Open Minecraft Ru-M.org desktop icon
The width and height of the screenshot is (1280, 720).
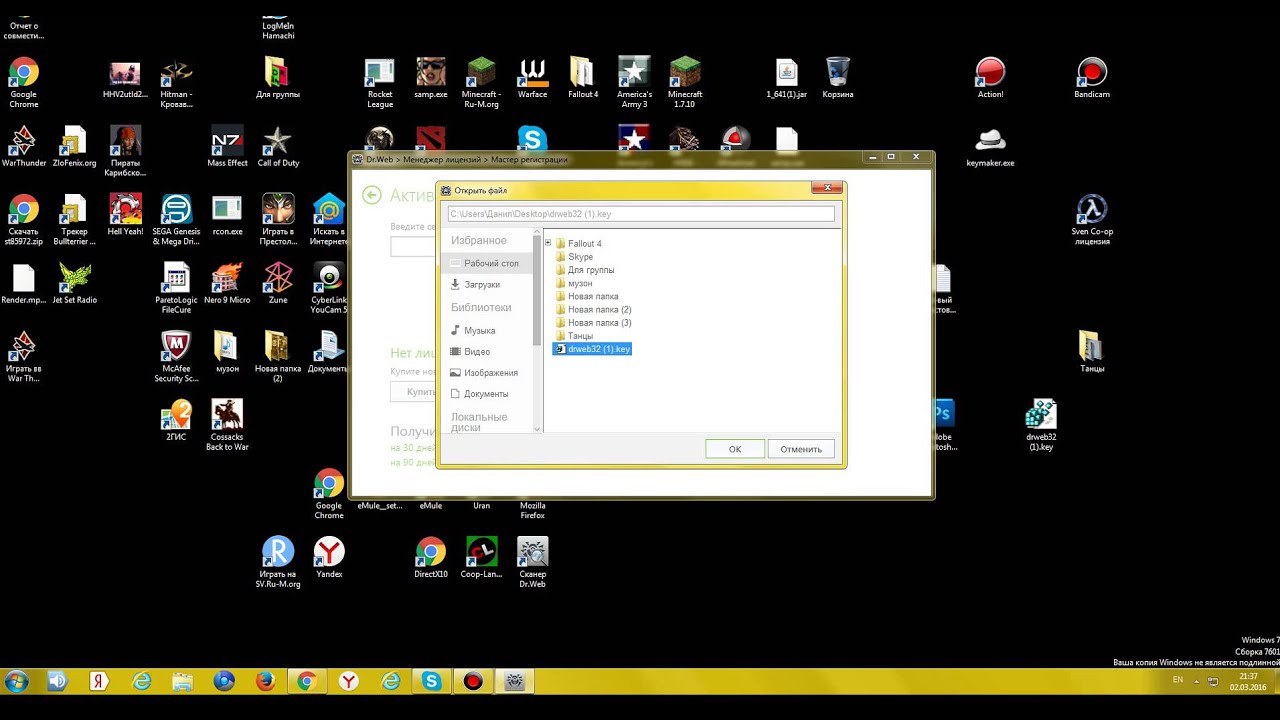coord(481,83)
